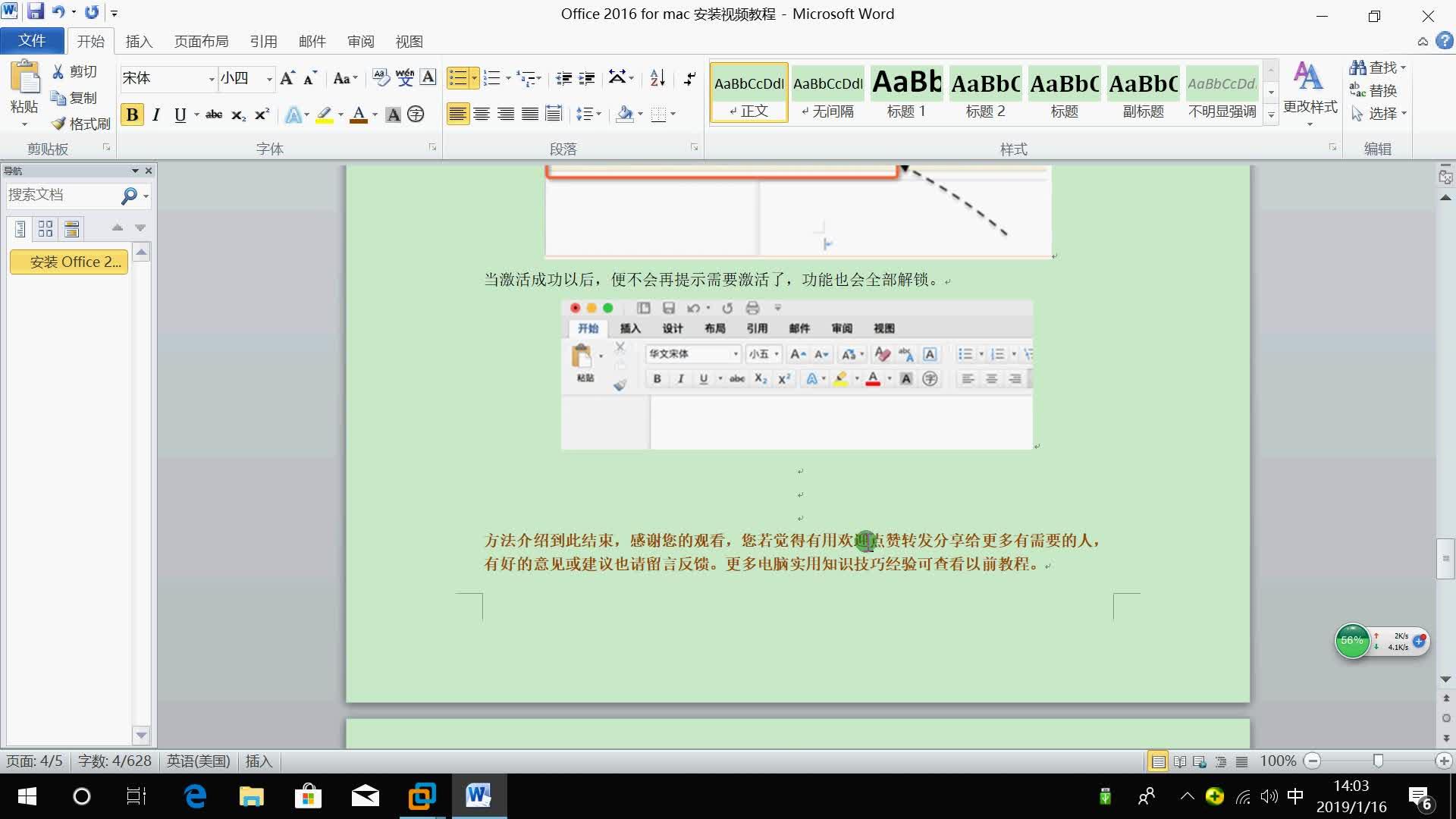Toggle Subscript formatting
The image size is (1456, 819).
[x=238, y=115]
